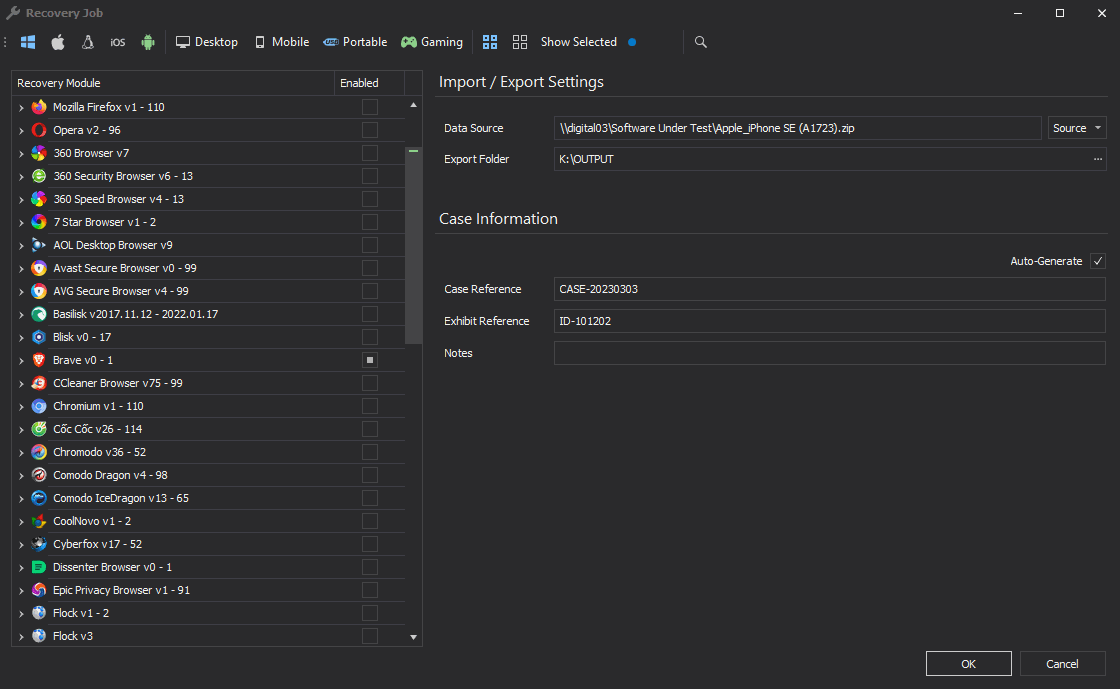Viewport: 1120px width, 689px height.
Task: Click the Data Source path field
Action: coord(797,128)
